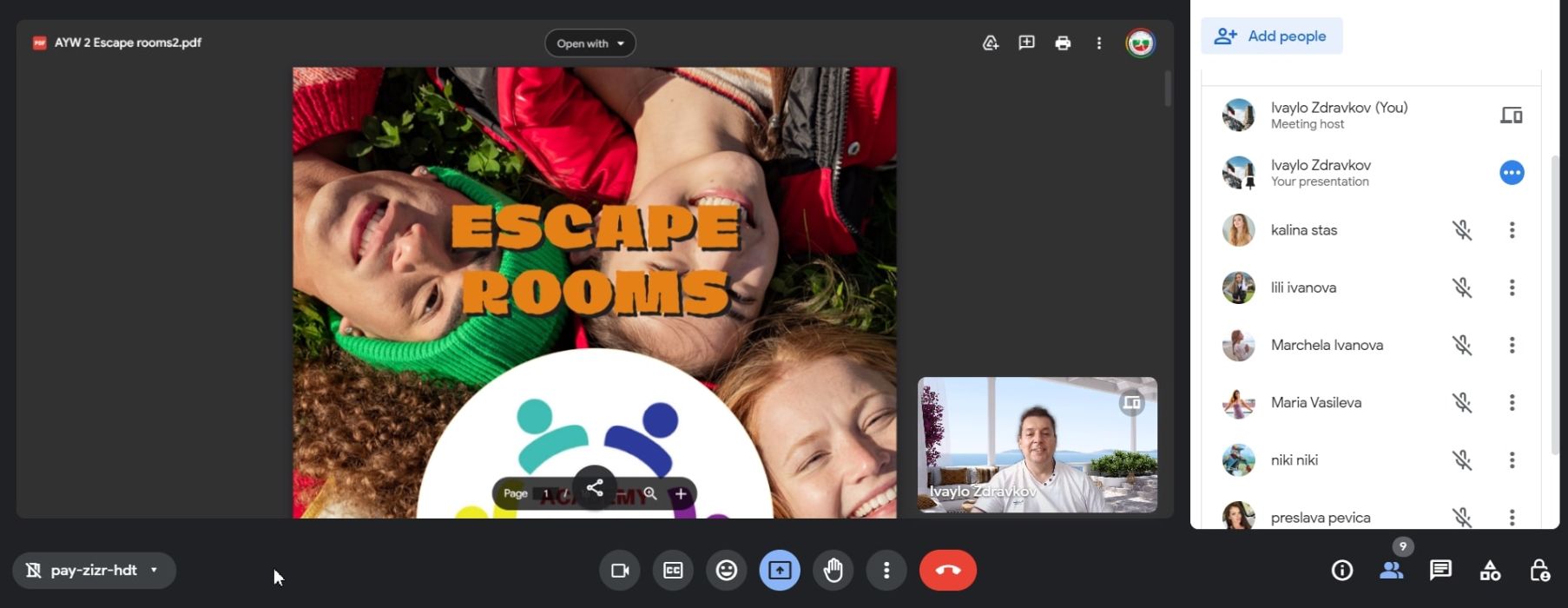
Task: Click the multi-device icon on the self-view tile
Action: point(1131,403)
